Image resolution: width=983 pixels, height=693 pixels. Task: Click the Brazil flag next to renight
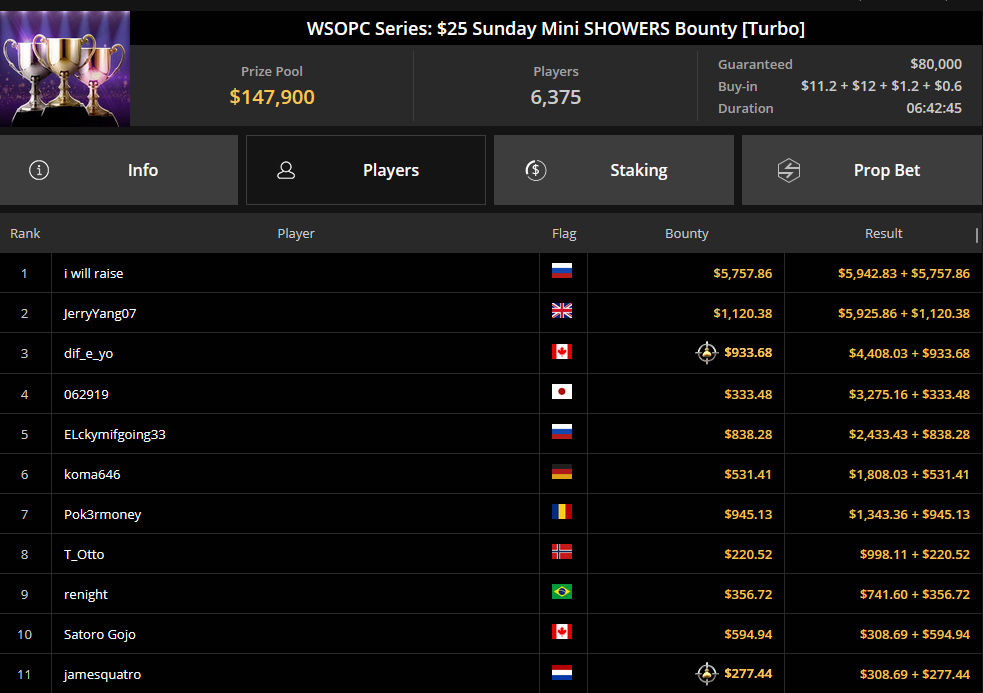562,591
